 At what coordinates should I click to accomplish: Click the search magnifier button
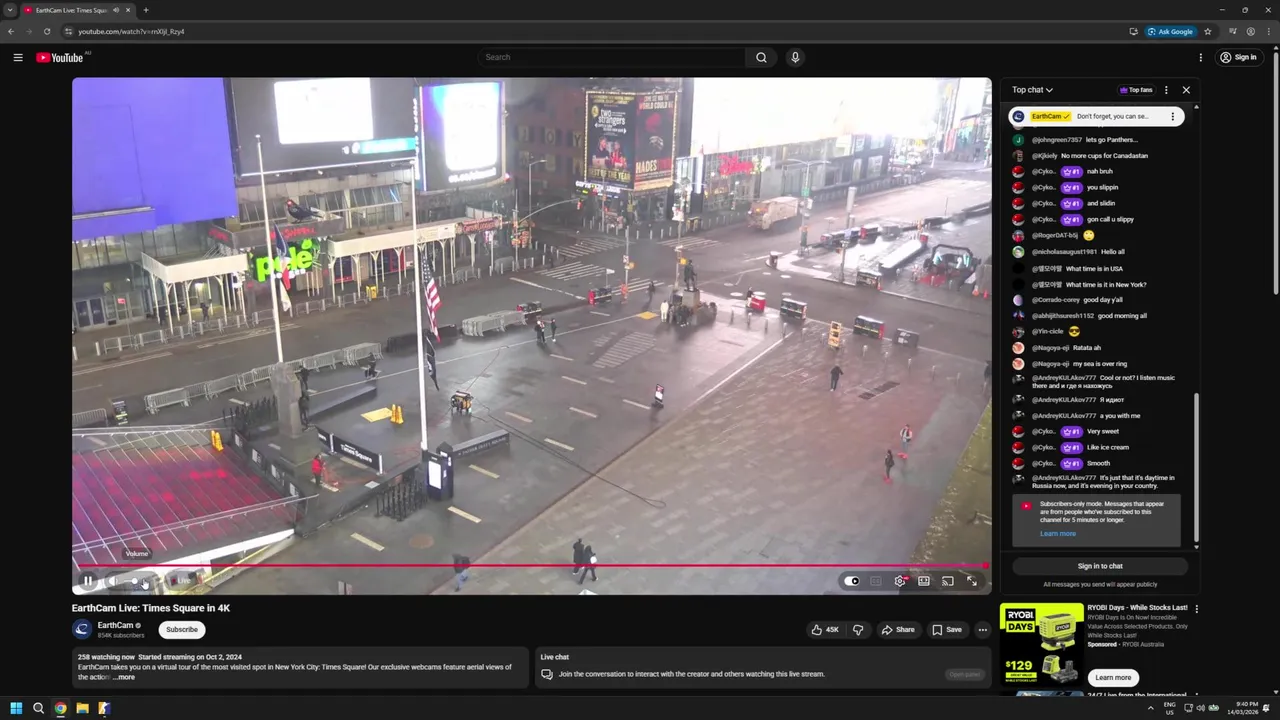(x=761, y=57)
